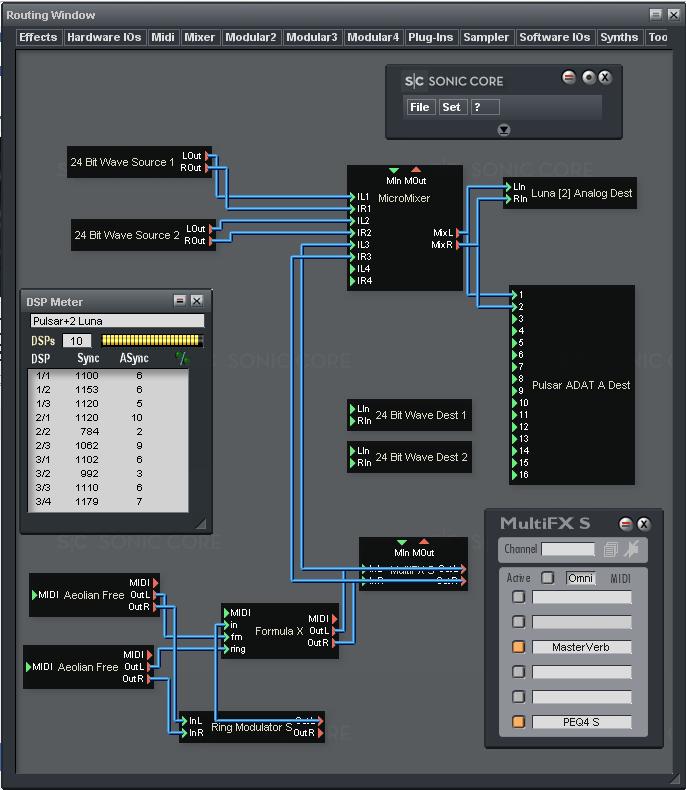Click the Pulsar+2 Luna field in DSP Meter
The height and width of the screenshot is (790, 686).
coord(117,321)
